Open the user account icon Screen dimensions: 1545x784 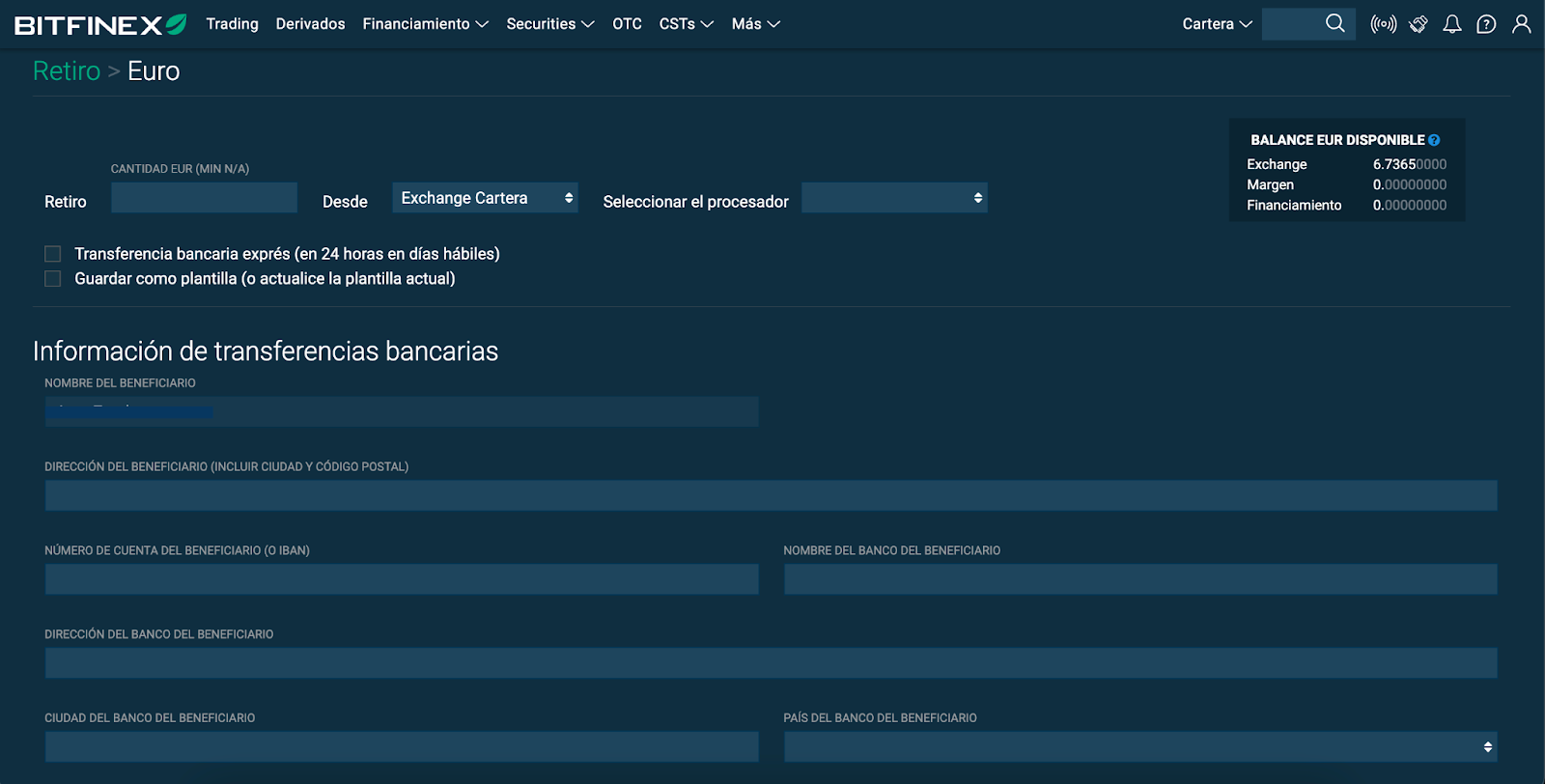pyautogui.click(x=1522, y=24)
